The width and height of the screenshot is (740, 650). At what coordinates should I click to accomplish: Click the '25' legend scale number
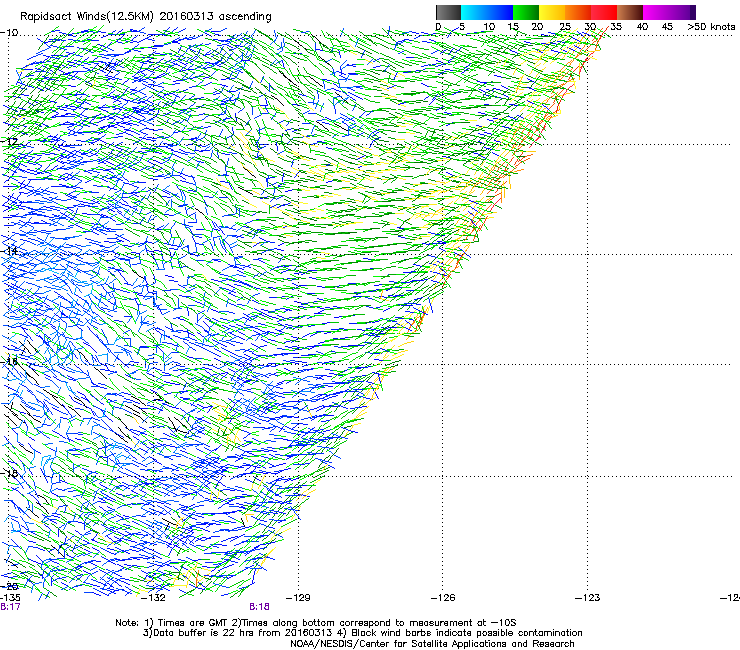tap(565, 27)
